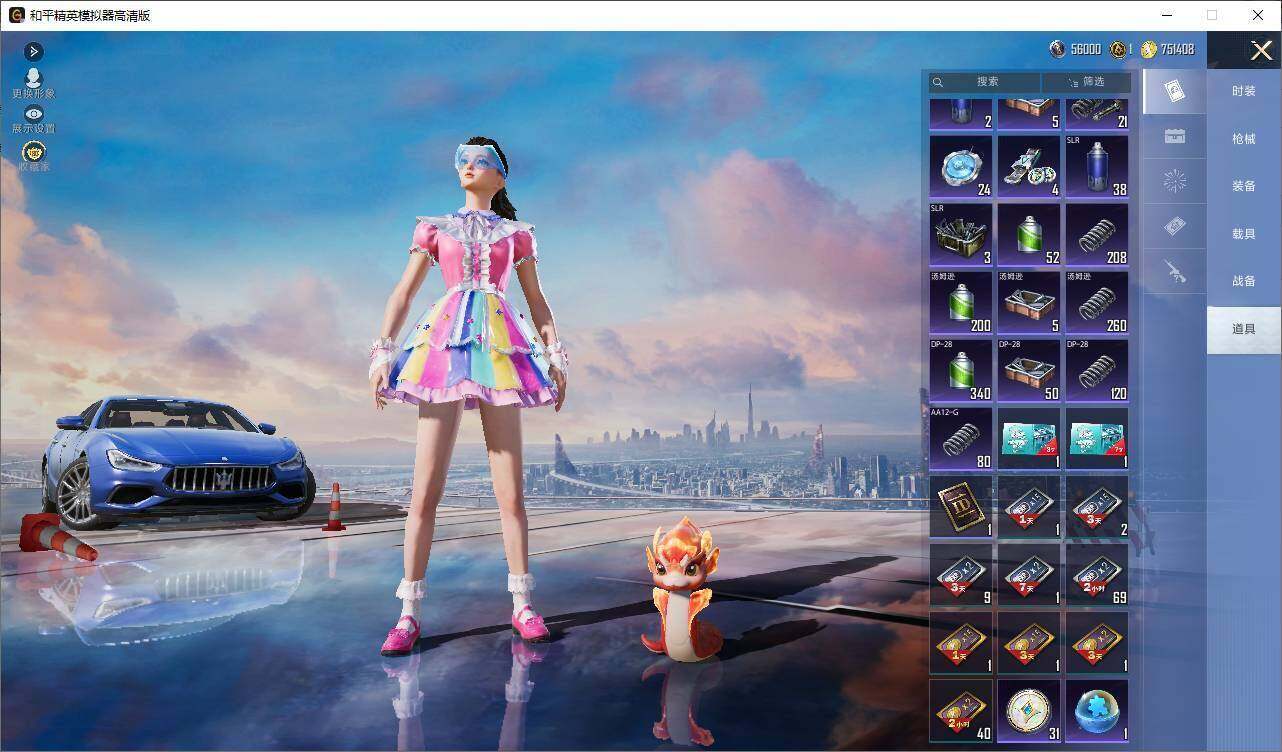Select the supply crate sub-category icon
This screenshot has width=1282, height=752.
(x=1175, y=137)
